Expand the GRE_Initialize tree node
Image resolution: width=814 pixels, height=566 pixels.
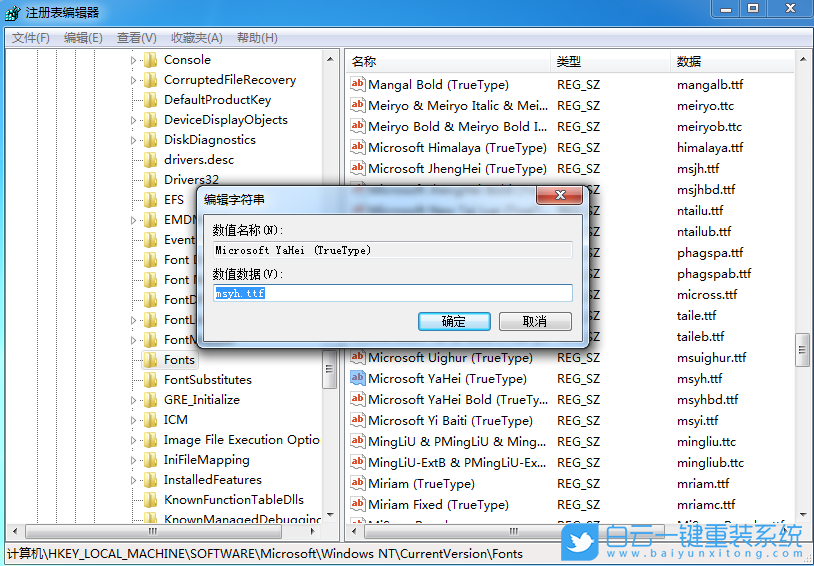[133, 400]
